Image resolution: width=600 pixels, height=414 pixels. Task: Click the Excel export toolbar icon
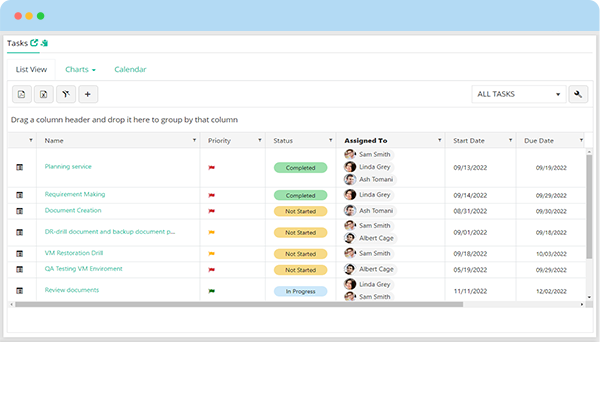tap(44, 94)
